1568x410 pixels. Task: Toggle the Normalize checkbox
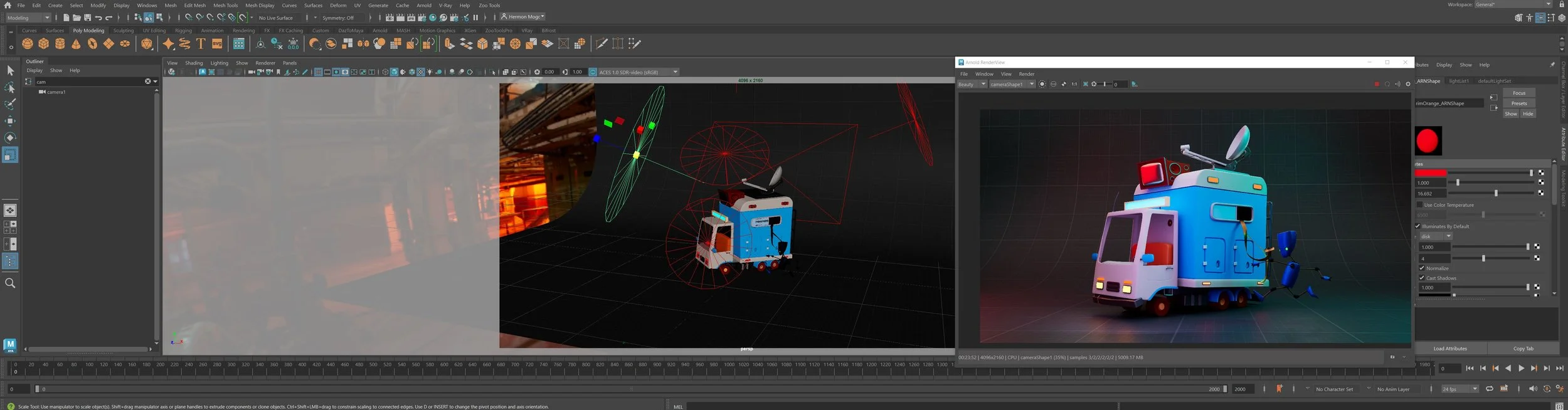[1422, 268]
